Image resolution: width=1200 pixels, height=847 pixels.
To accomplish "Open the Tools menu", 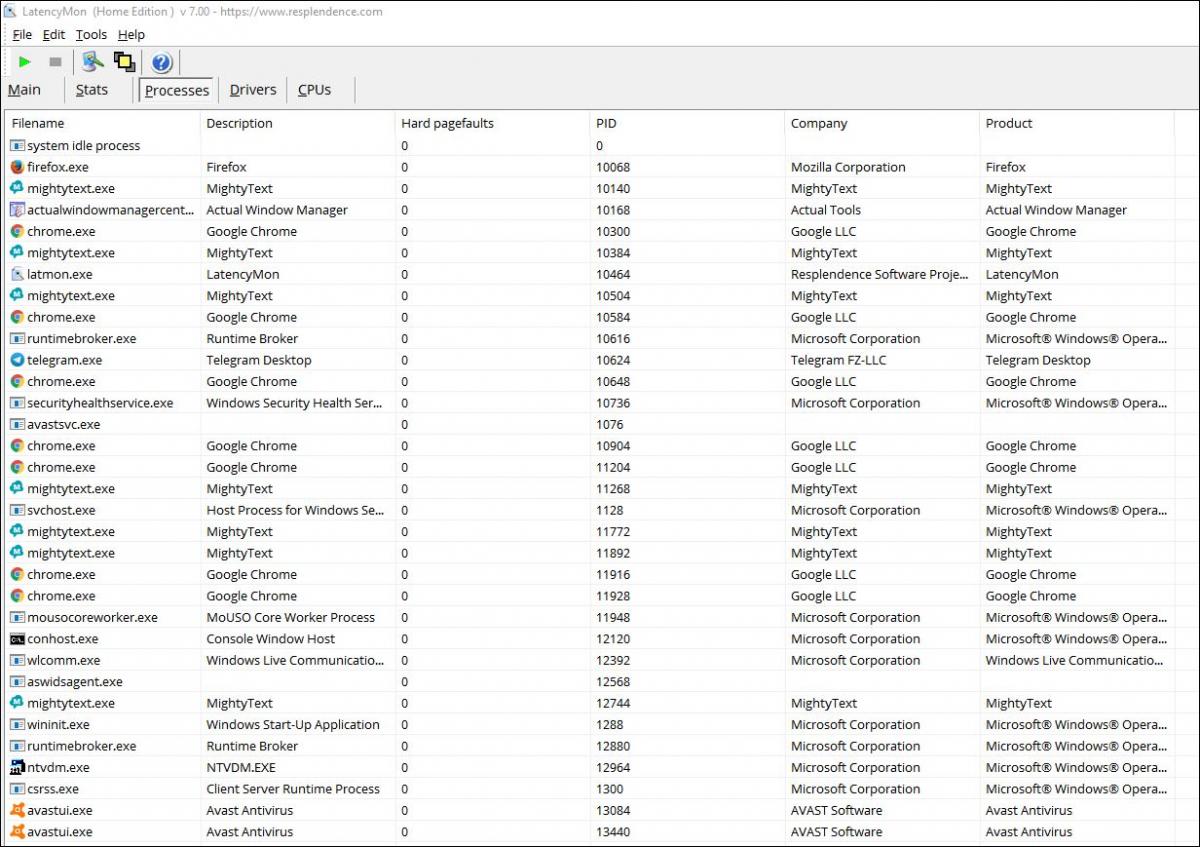I will point(91,35).
